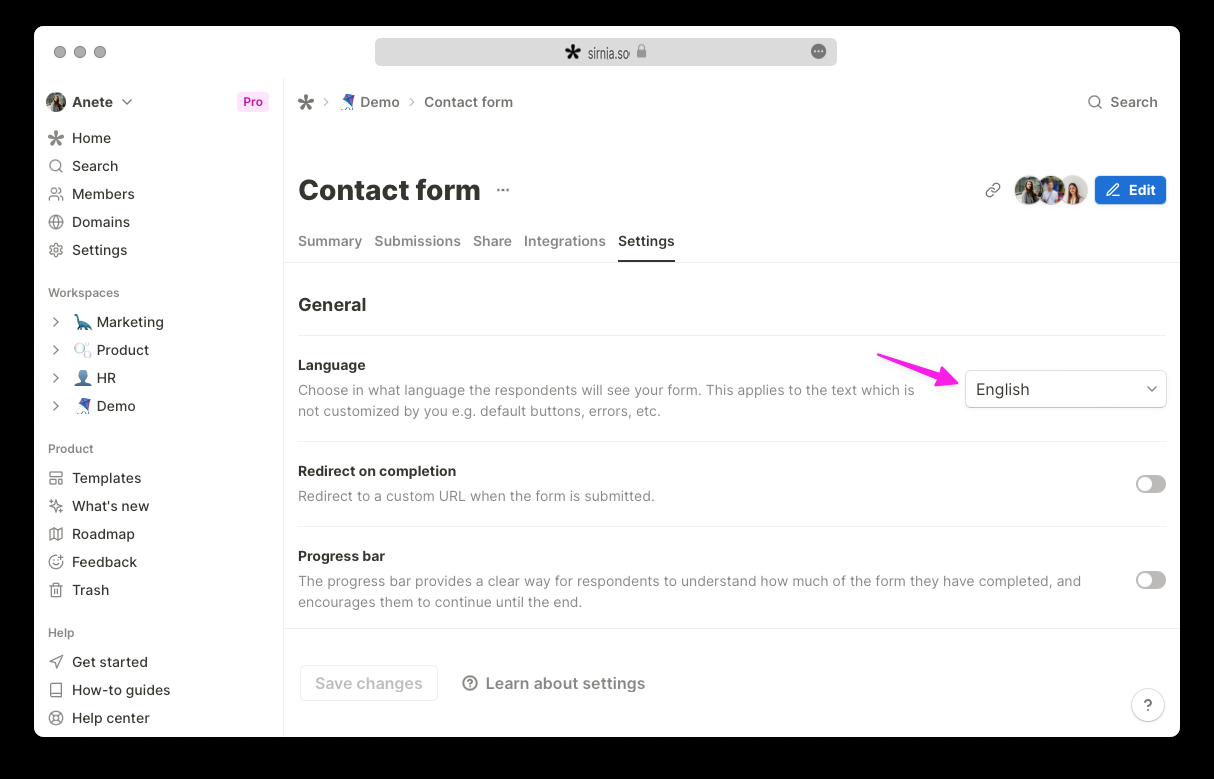Image resolution: width=1214 pixels, height=779 pixels.
Task: Expand the Marketing workspace
Action: coord(56,322)
